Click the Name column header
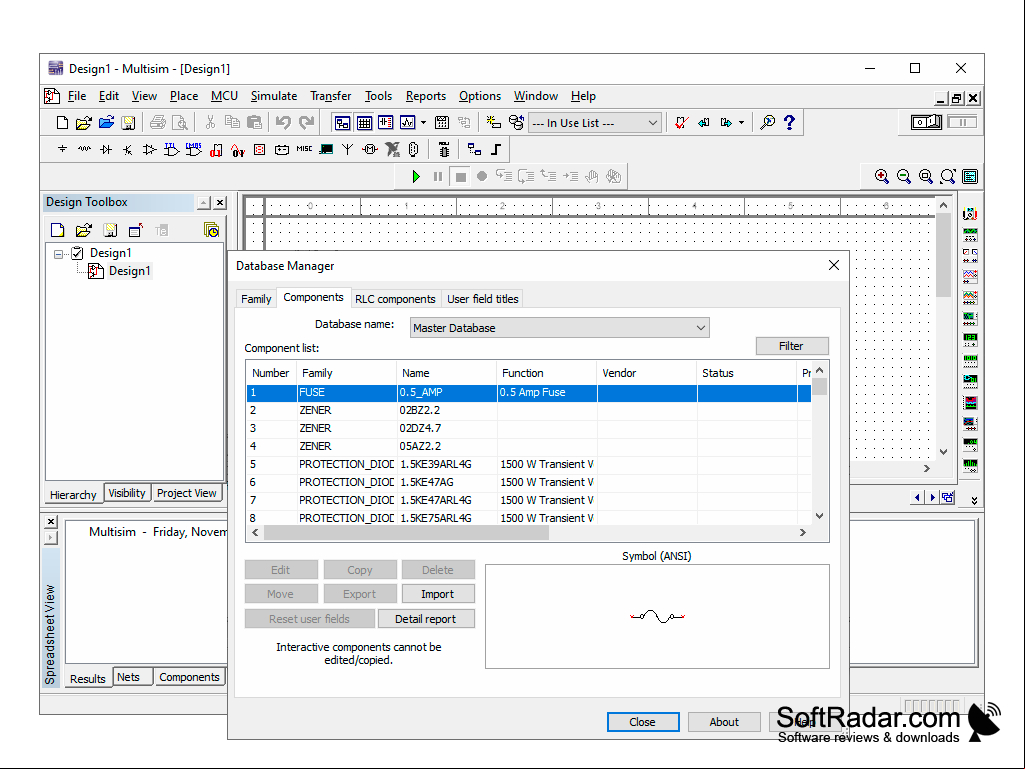The image size is (1025, 769). [446, 373]
